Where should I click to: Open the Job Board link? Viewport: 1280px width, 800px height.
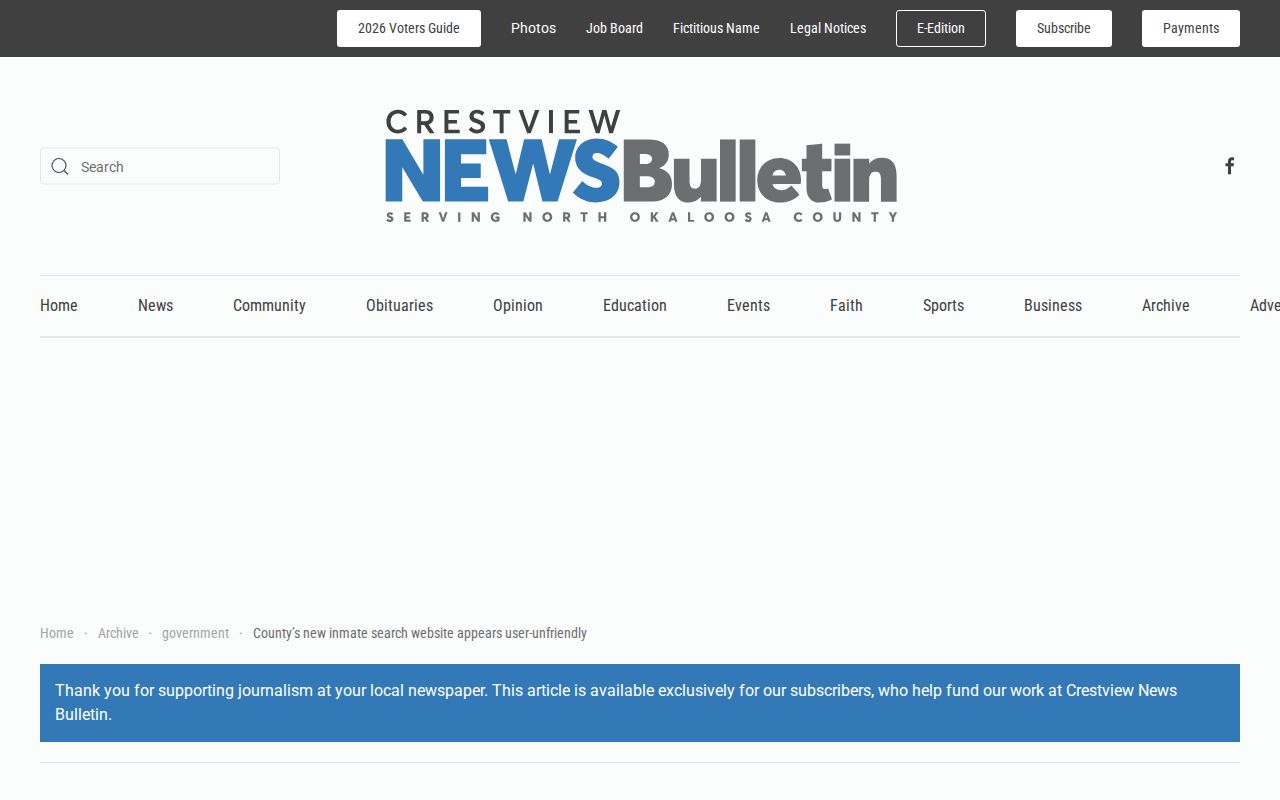point(614,28)
